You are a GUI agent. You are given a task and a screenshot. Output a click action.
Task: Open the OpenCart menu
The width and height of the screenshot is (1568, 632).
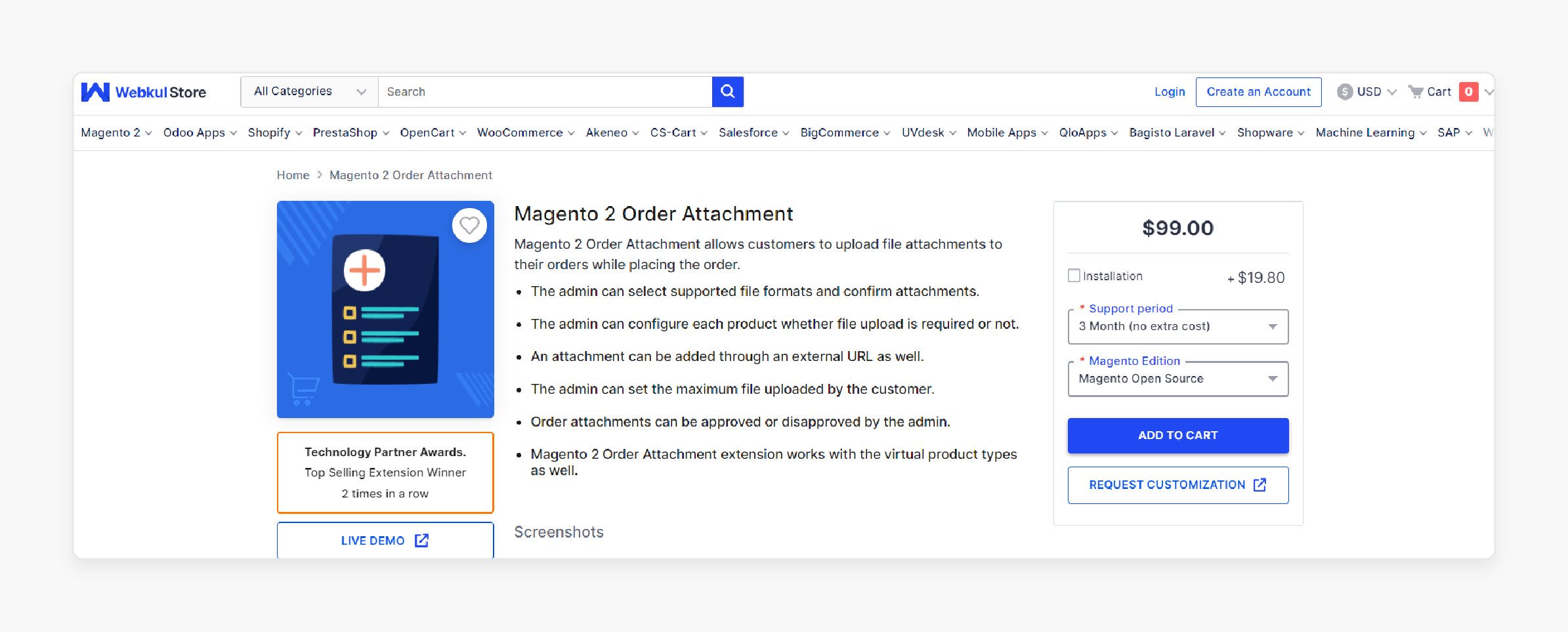[x=433, y=133]
